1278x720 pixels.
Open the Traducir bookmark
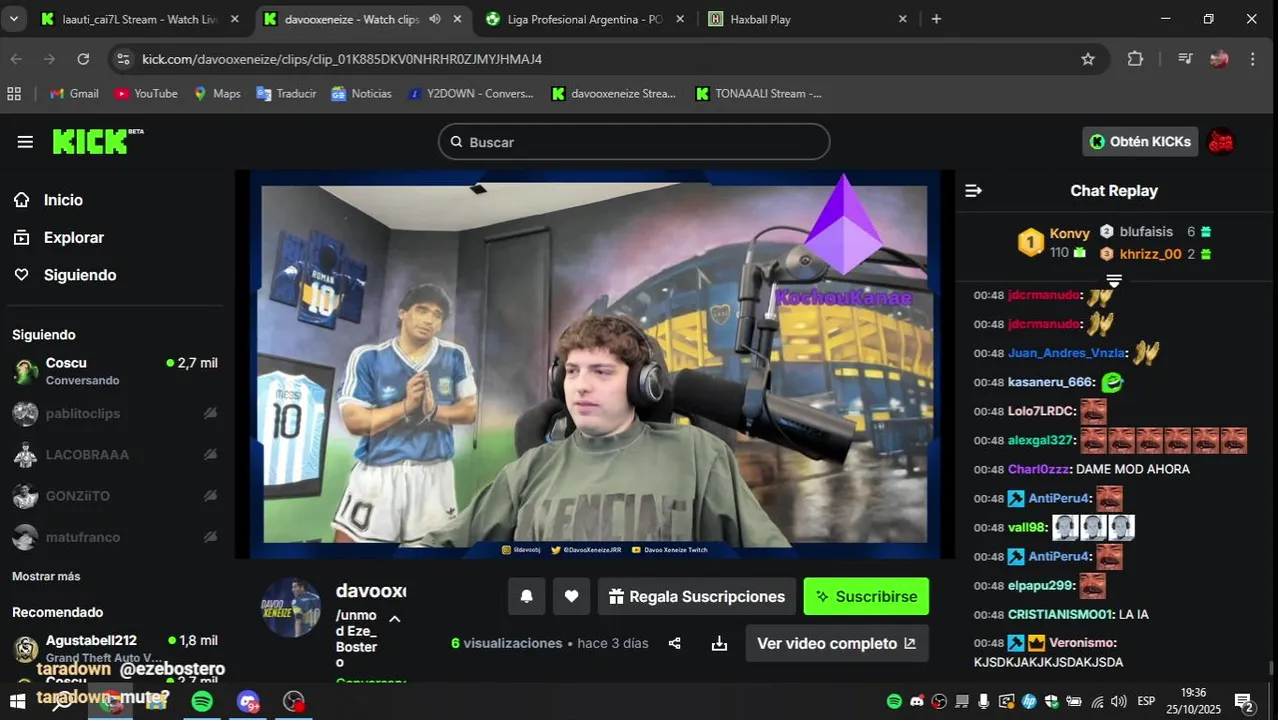[x=286, y=93]
